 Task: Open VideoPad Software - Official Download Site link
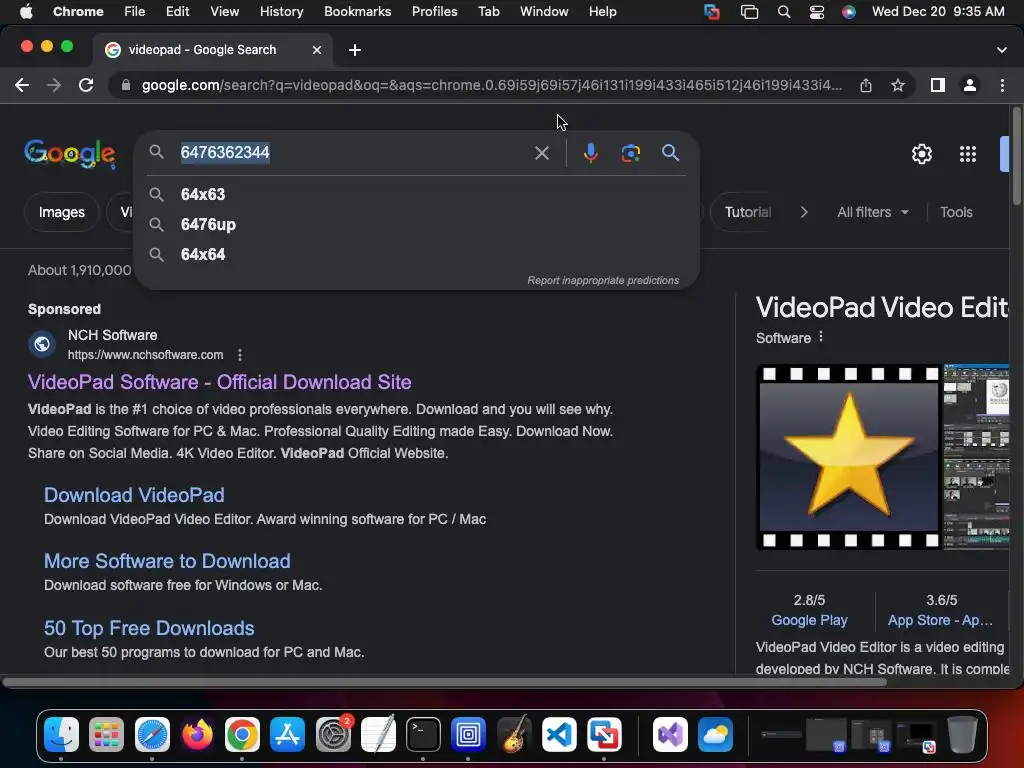(219, 382)
